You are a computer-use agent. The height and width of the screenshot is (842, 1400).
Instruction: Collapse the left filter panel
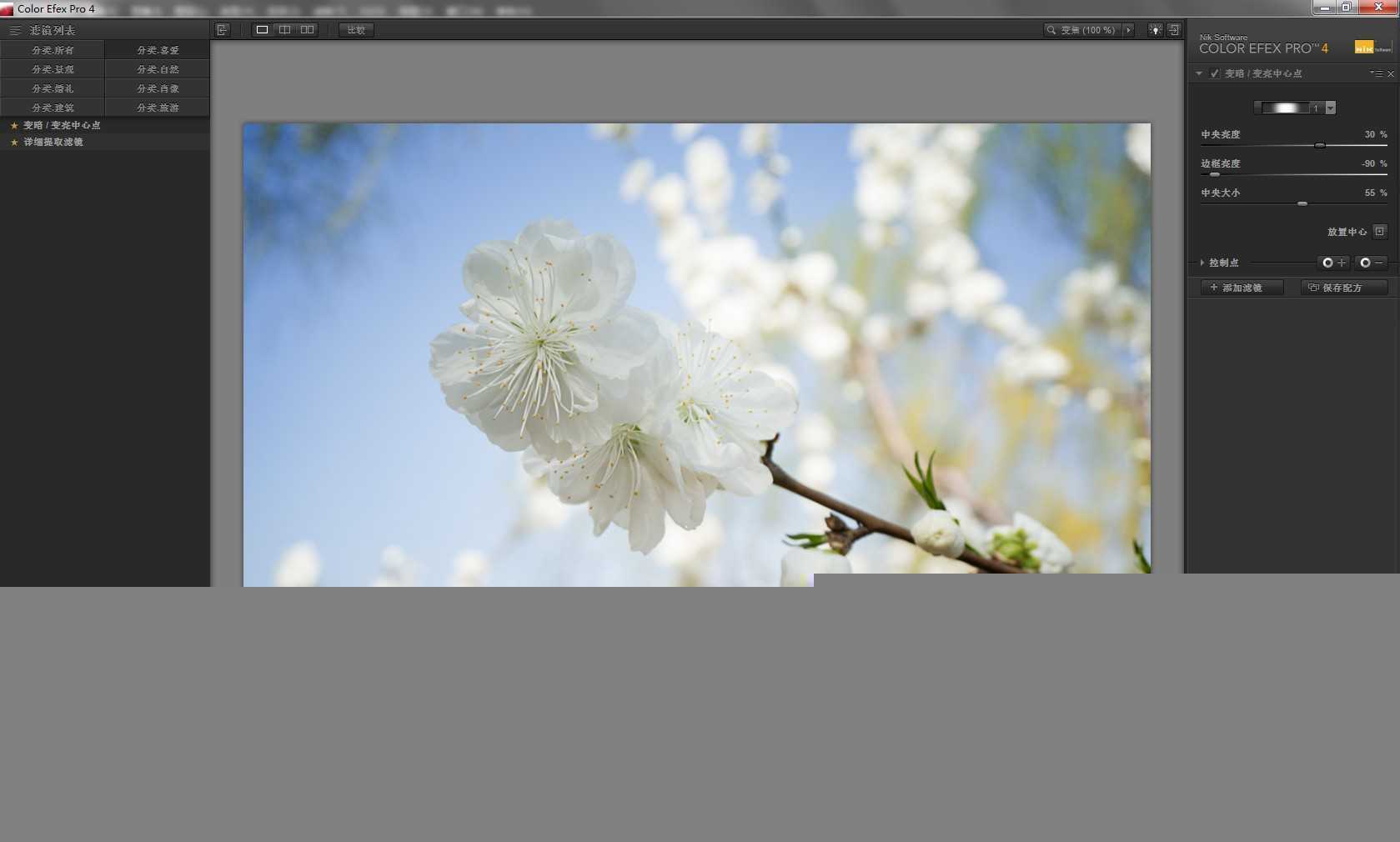coord(222,30)
